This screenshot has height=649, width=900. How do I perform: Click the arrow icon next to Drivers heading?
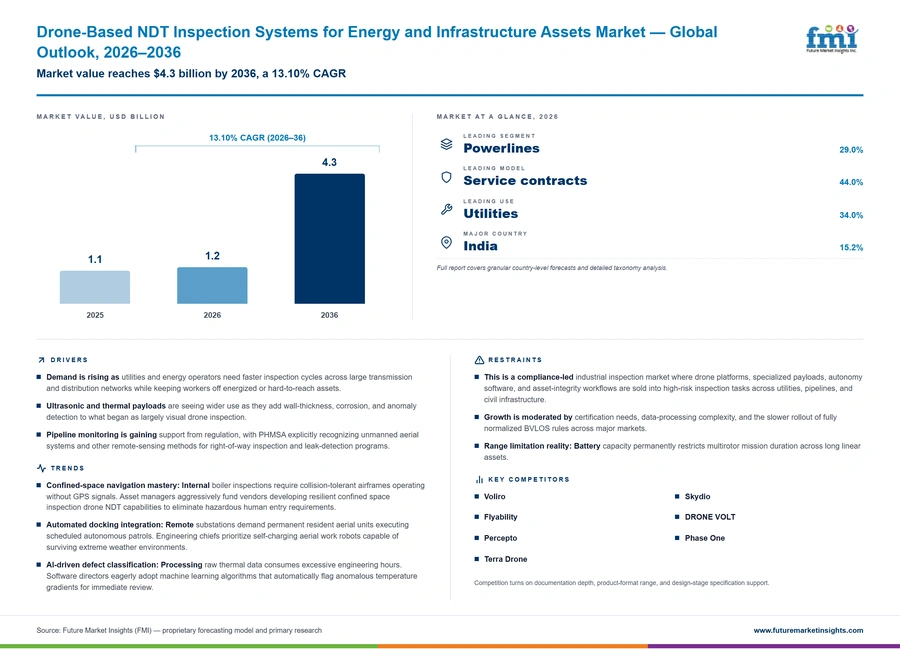[41, 360]
